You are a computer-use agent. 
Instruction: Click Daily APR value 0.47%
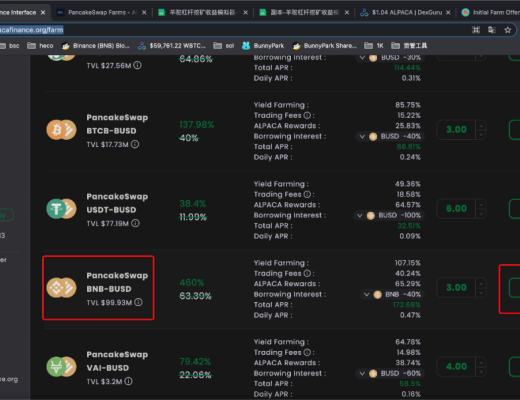point(410,315)
